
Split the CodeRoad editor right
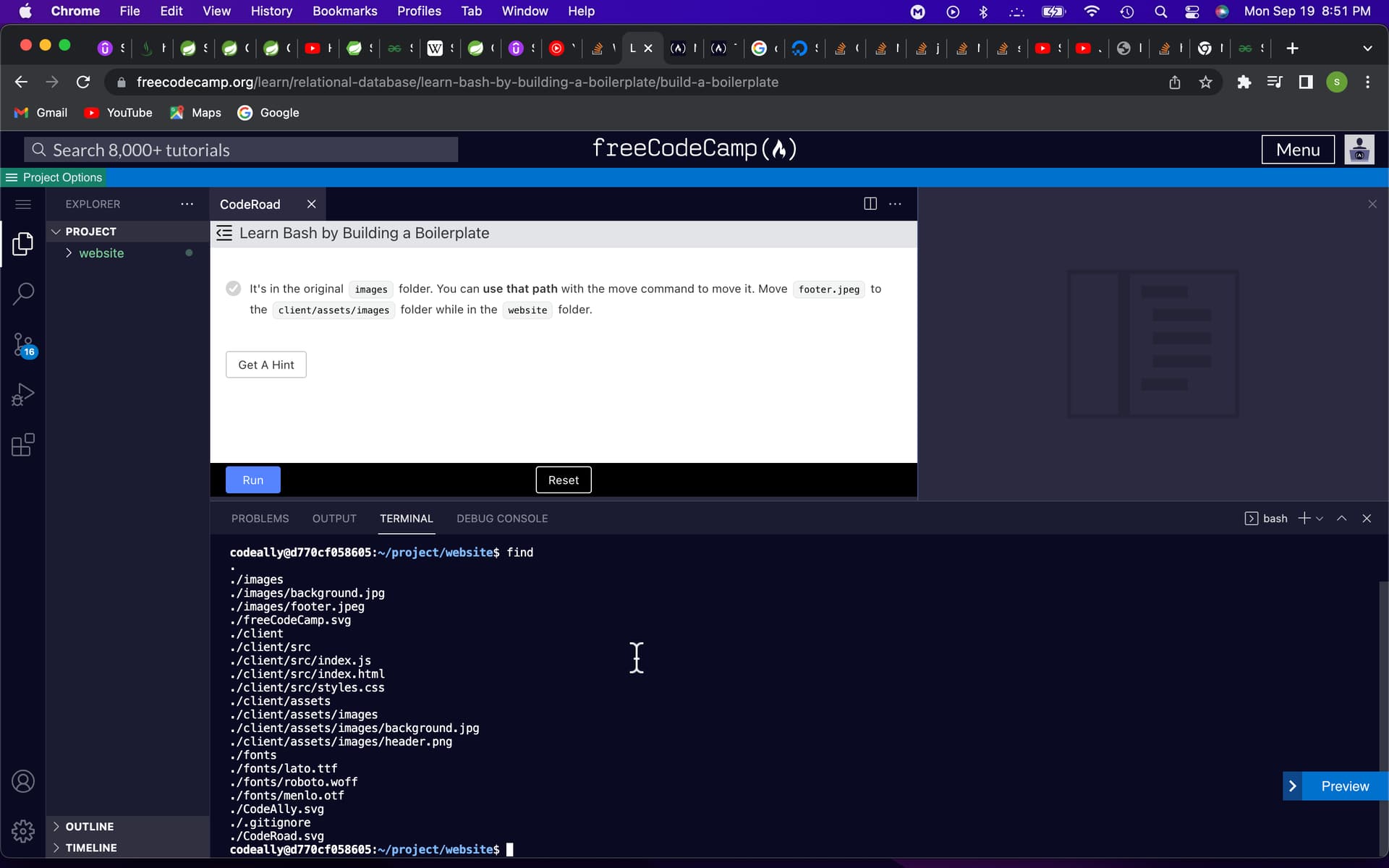(870, 204)
